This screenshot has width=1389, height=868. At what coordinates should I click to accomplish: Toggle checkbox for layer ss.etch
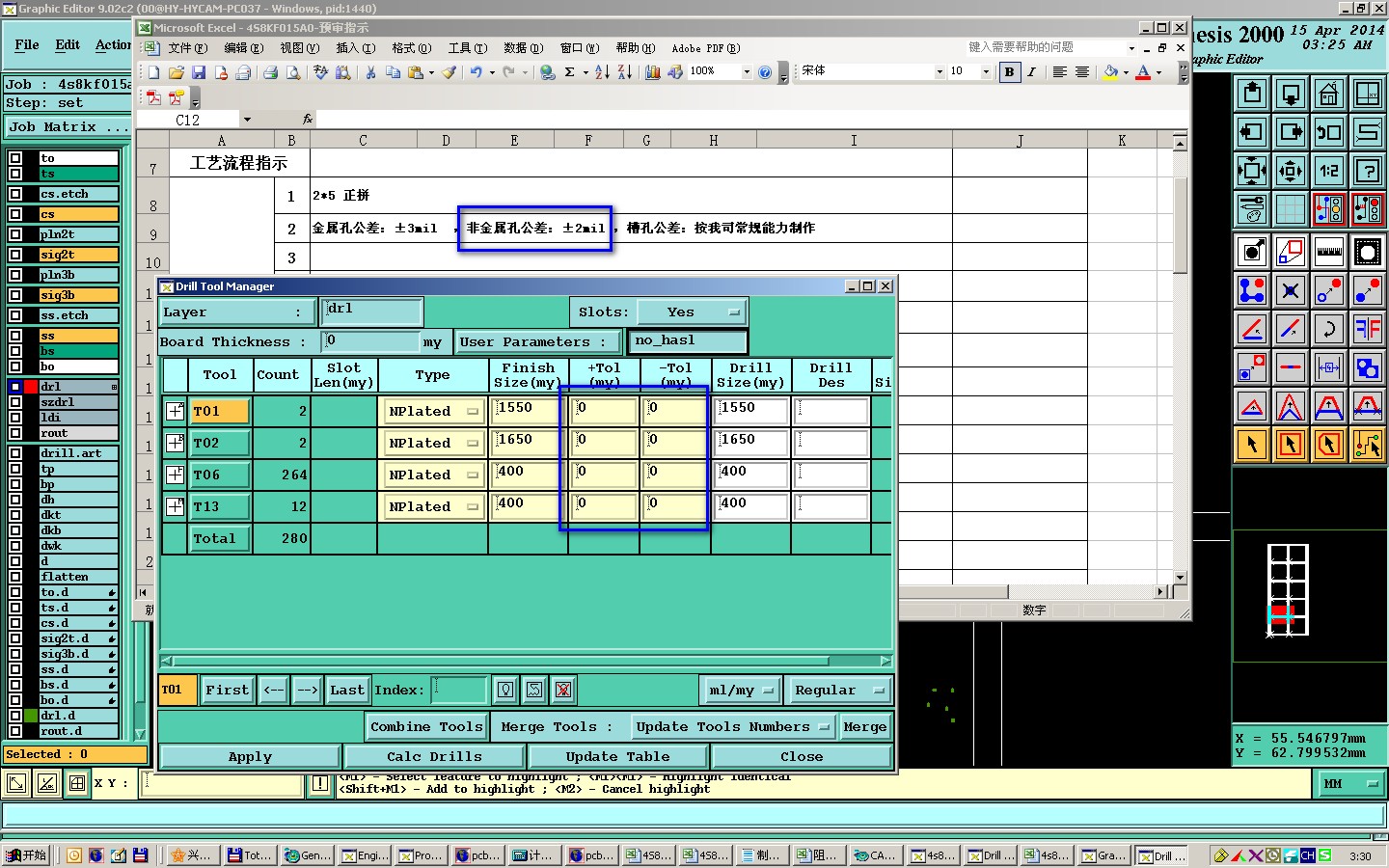tap(15, 315)
